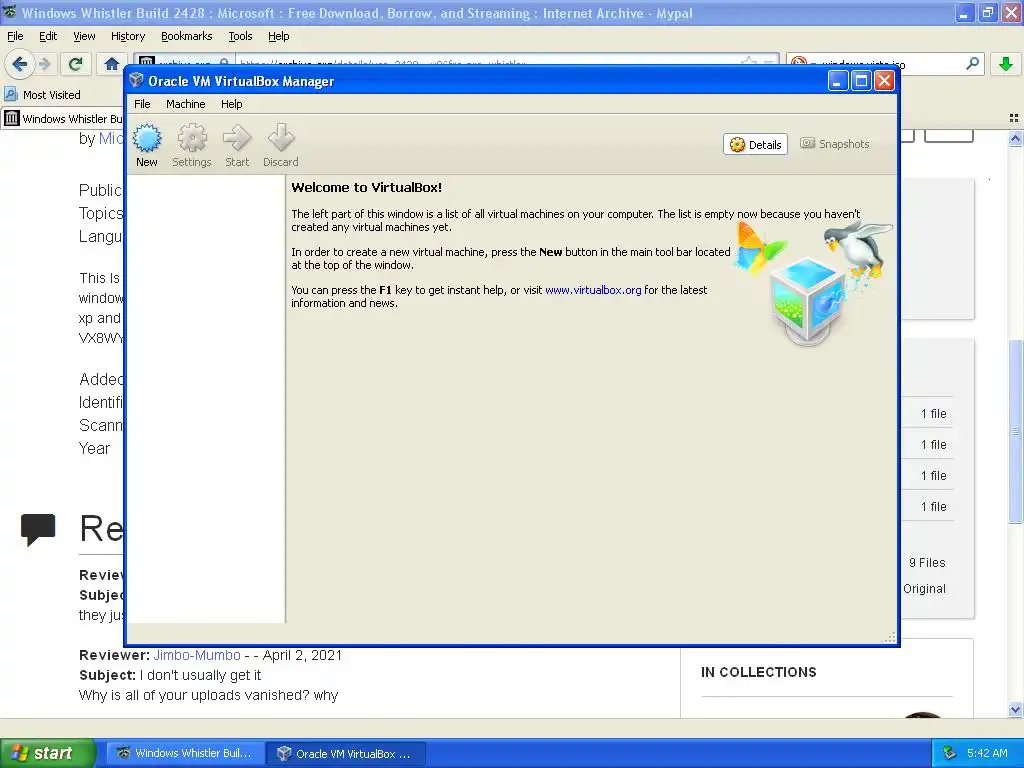Image resolution: width=1024 pixels, height=768 pixels.
Task: Open the Mypal History menu
Action: click(x=128, y=36)
